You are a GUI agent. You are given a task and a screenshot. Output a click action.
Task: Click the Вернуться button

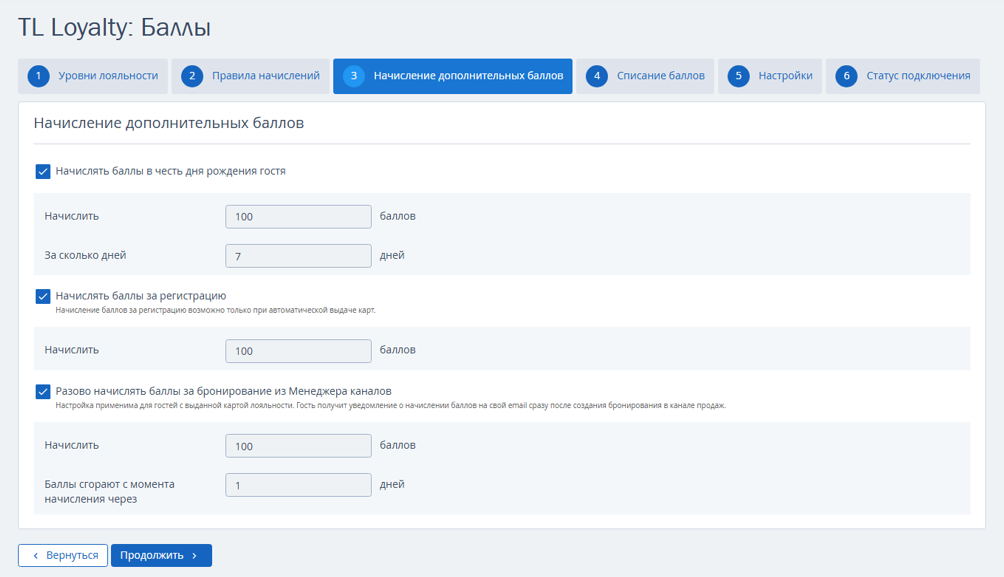coord(63,555)
